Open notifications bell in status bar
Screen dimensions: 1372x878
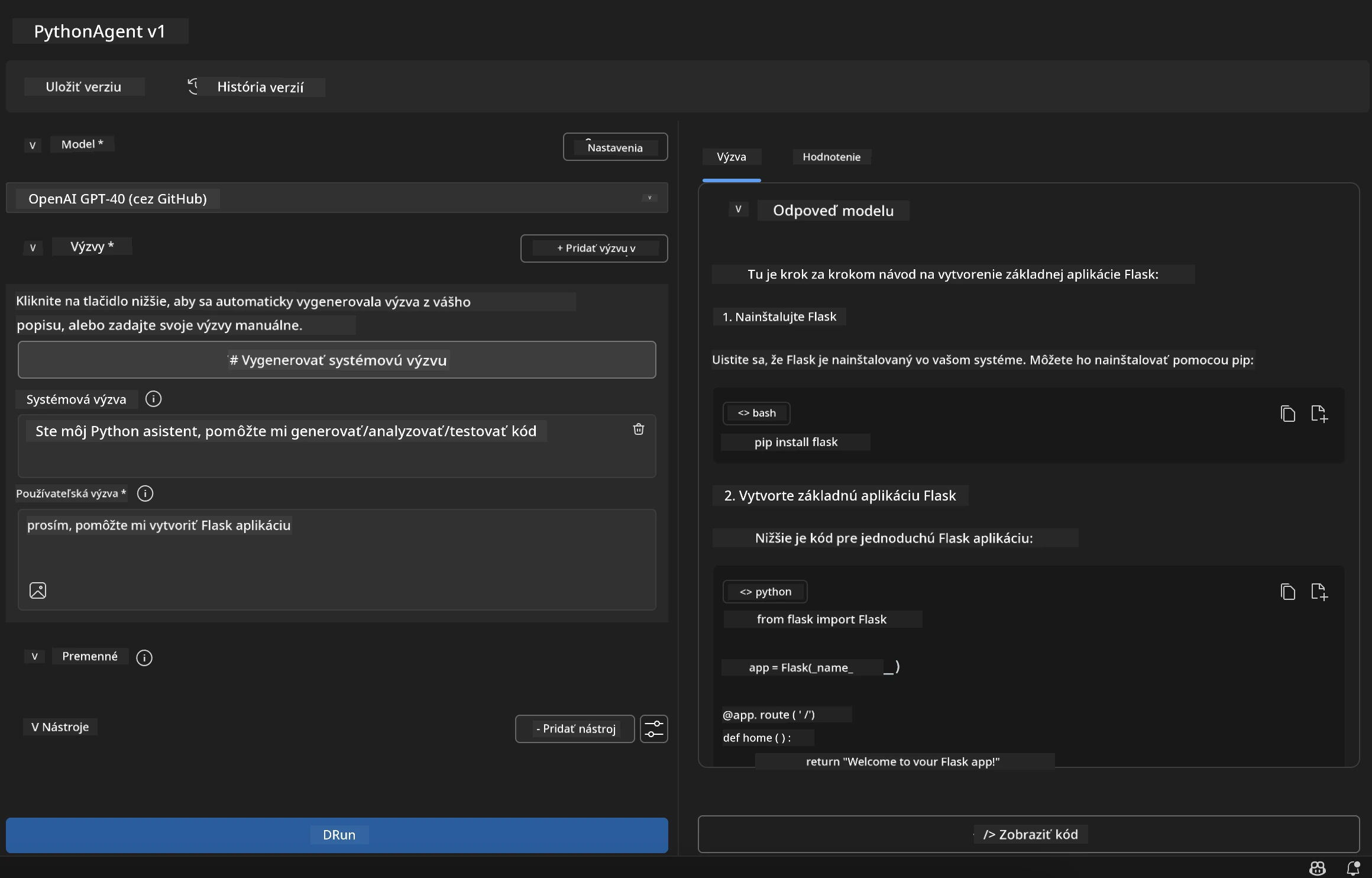coord(1353,868)
